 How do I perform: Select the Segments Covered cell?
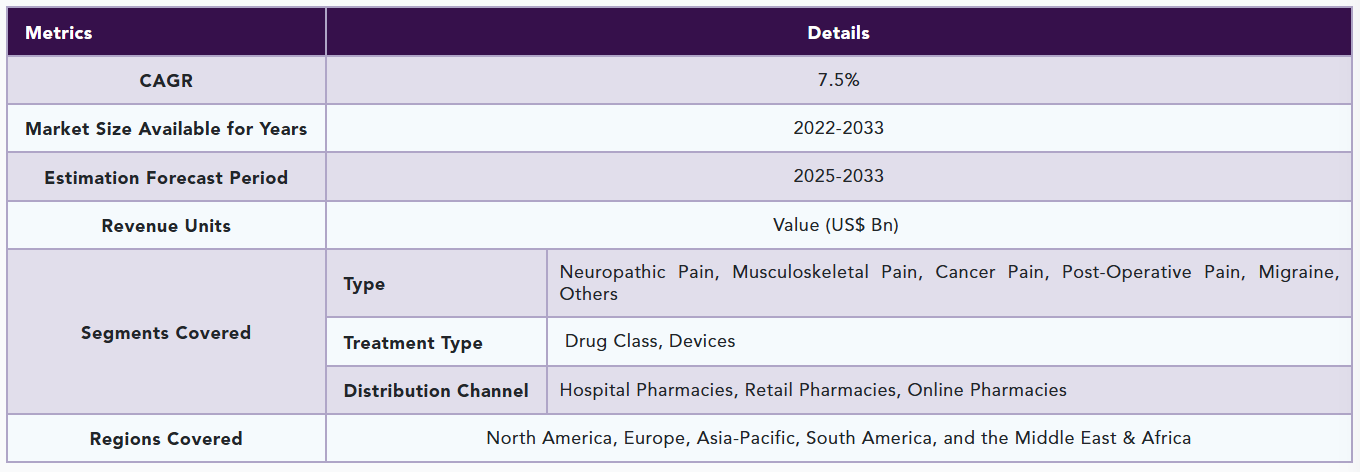pos(166,333)
